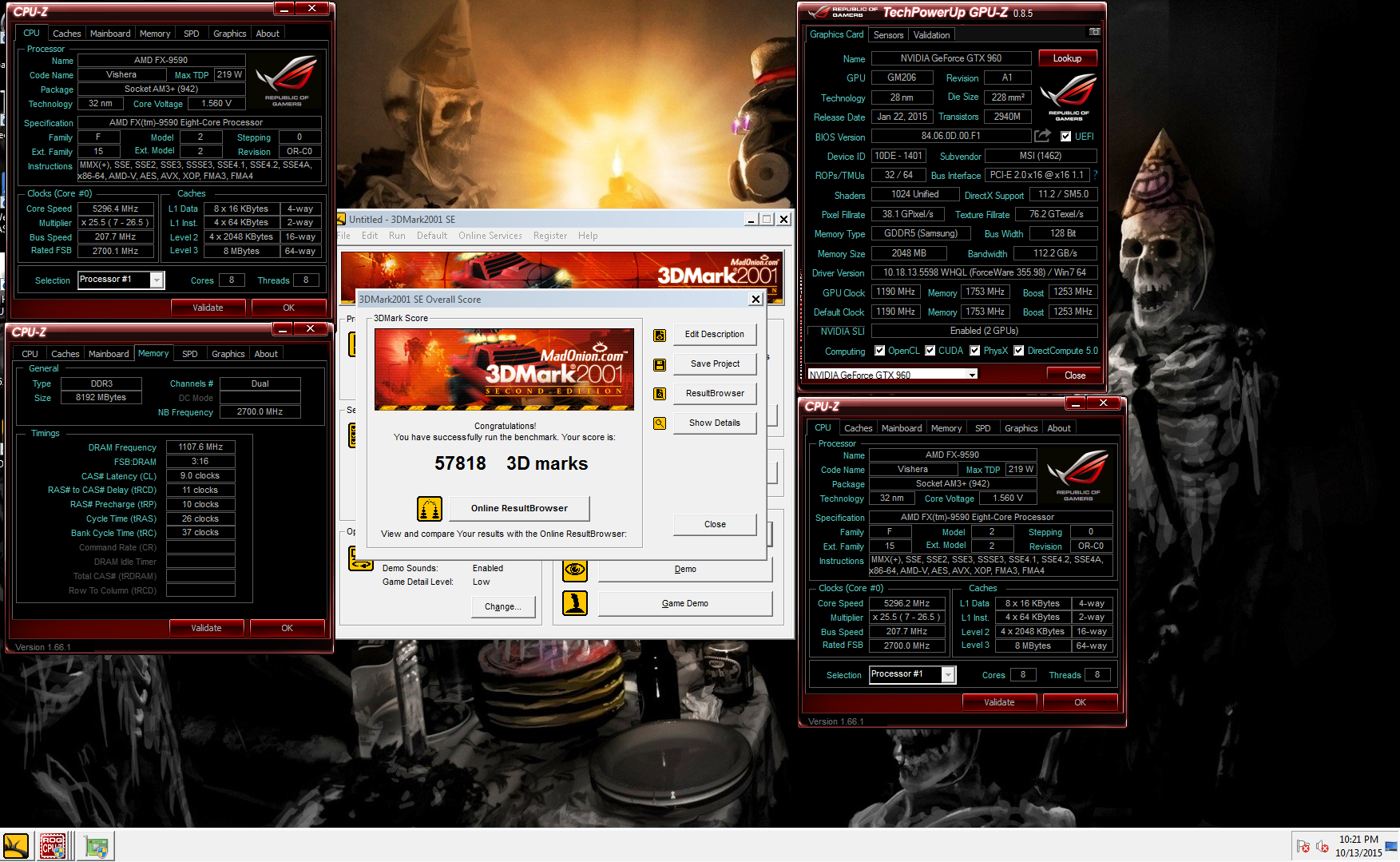Click the DRAM Frequency value 1107.6 MHz
Image resolution: width=1400 pixels, height=862 pixels.
point(200,447)
